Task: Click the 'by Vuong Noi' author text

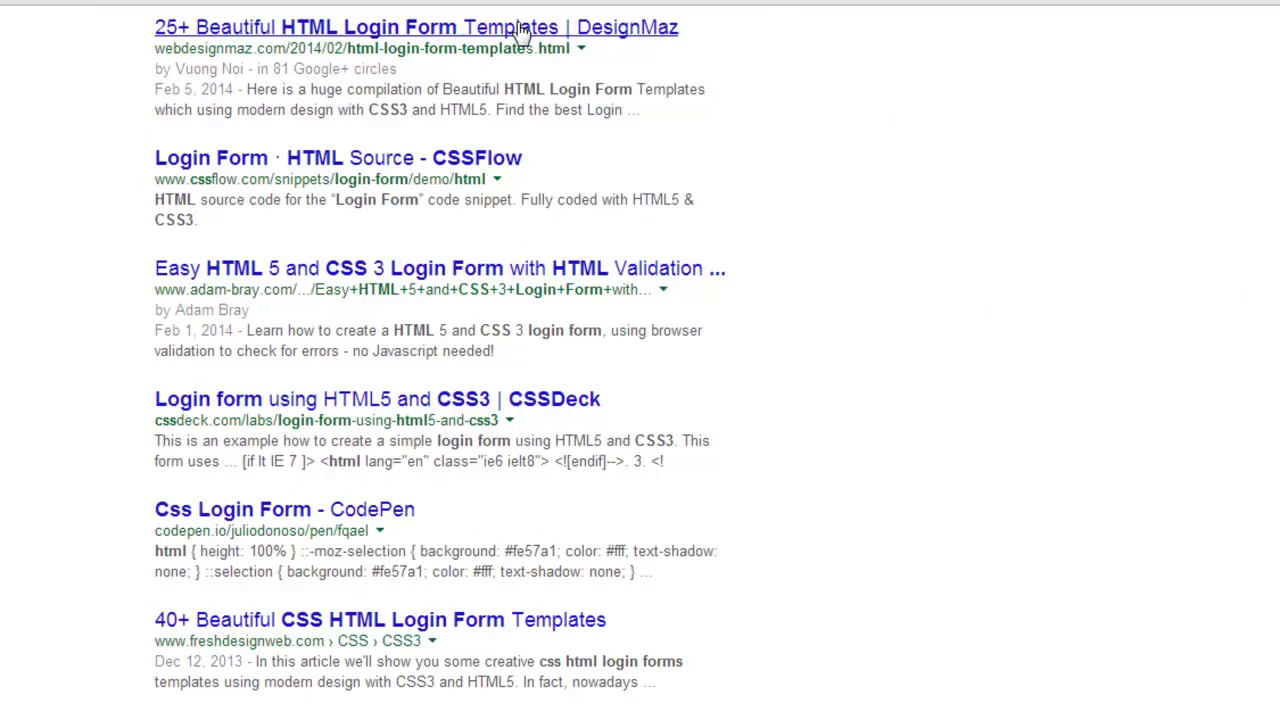Action: [199, 69]
